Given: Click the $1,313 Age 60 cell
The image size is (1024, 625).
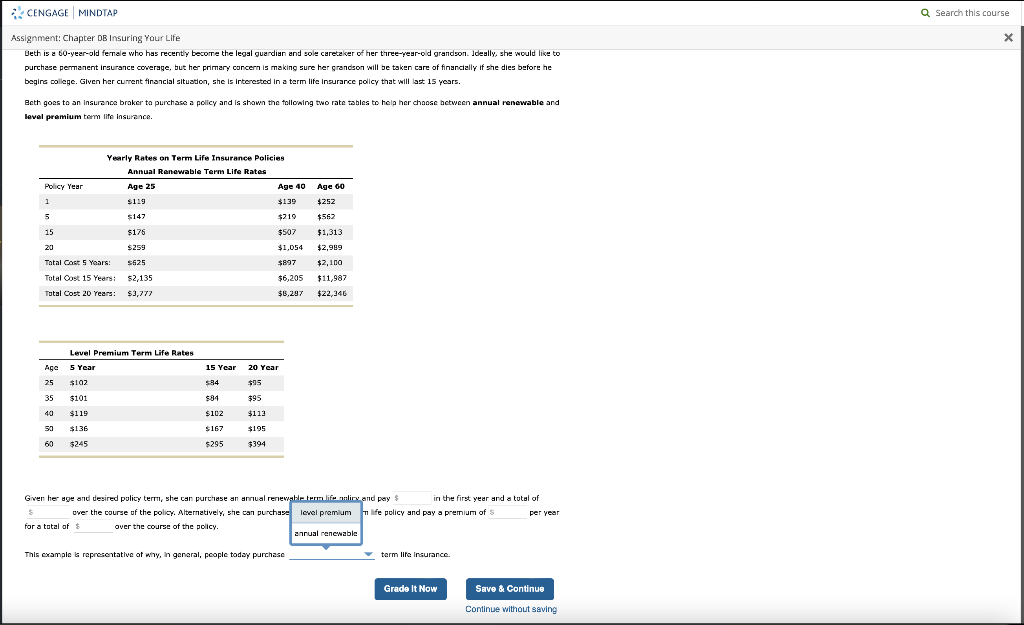Looking at the screenshot, I should point(330,232).
